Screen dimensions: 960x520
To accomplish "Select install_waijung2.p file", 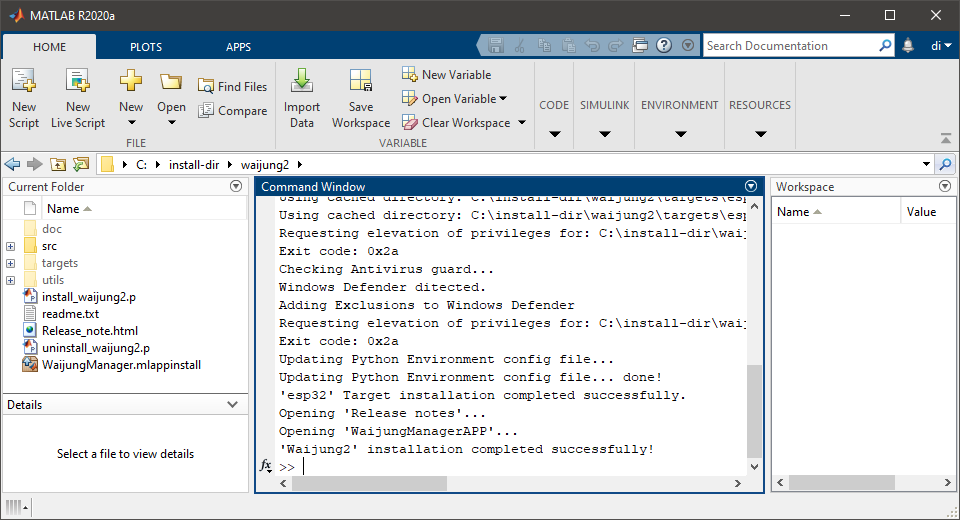I will point(89,297).
